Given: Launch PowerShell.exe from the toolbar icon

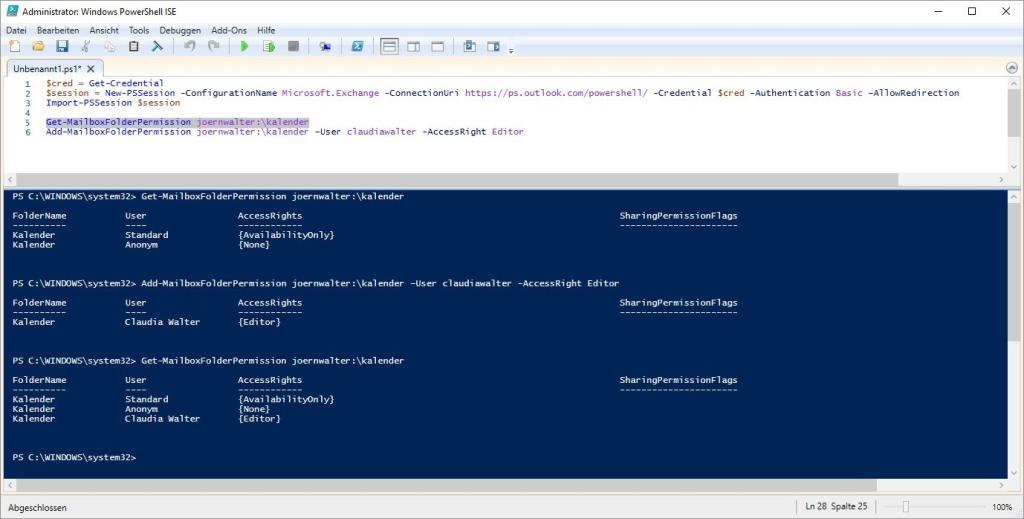Looking at the screenshot, I should [x=356, y=46].
